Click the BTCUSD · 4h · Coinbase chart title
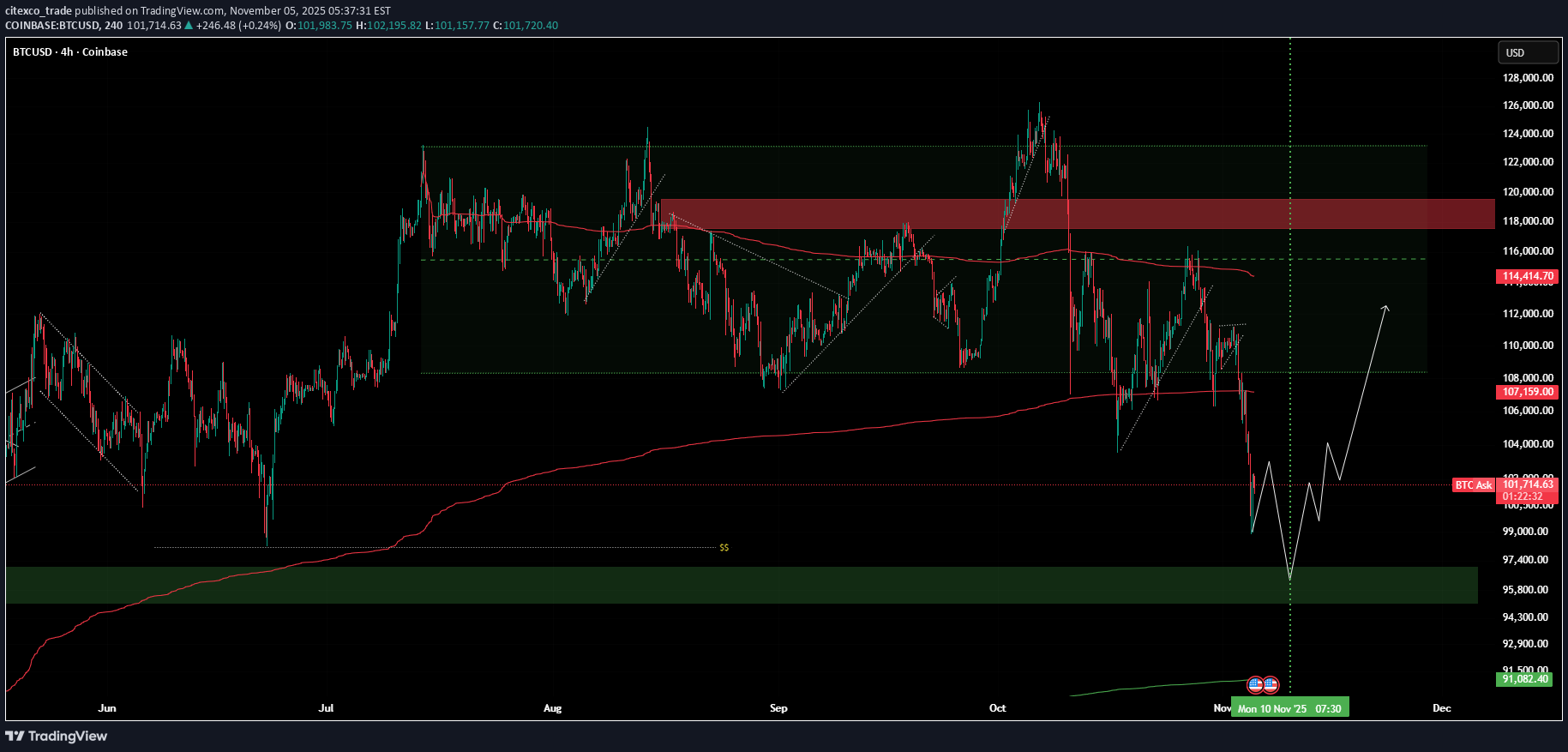 point(70,52)
